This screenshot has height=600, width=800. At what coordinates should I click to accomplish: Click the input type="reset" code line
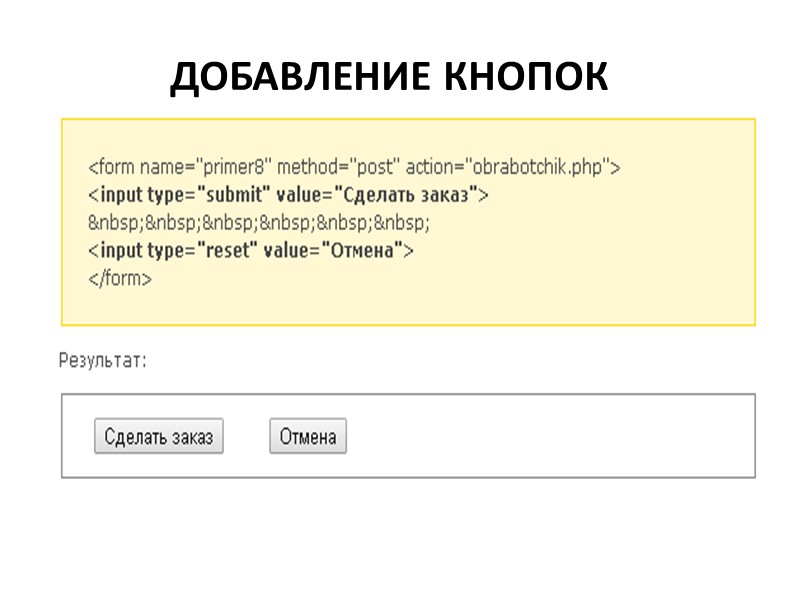tap(251, 251)
